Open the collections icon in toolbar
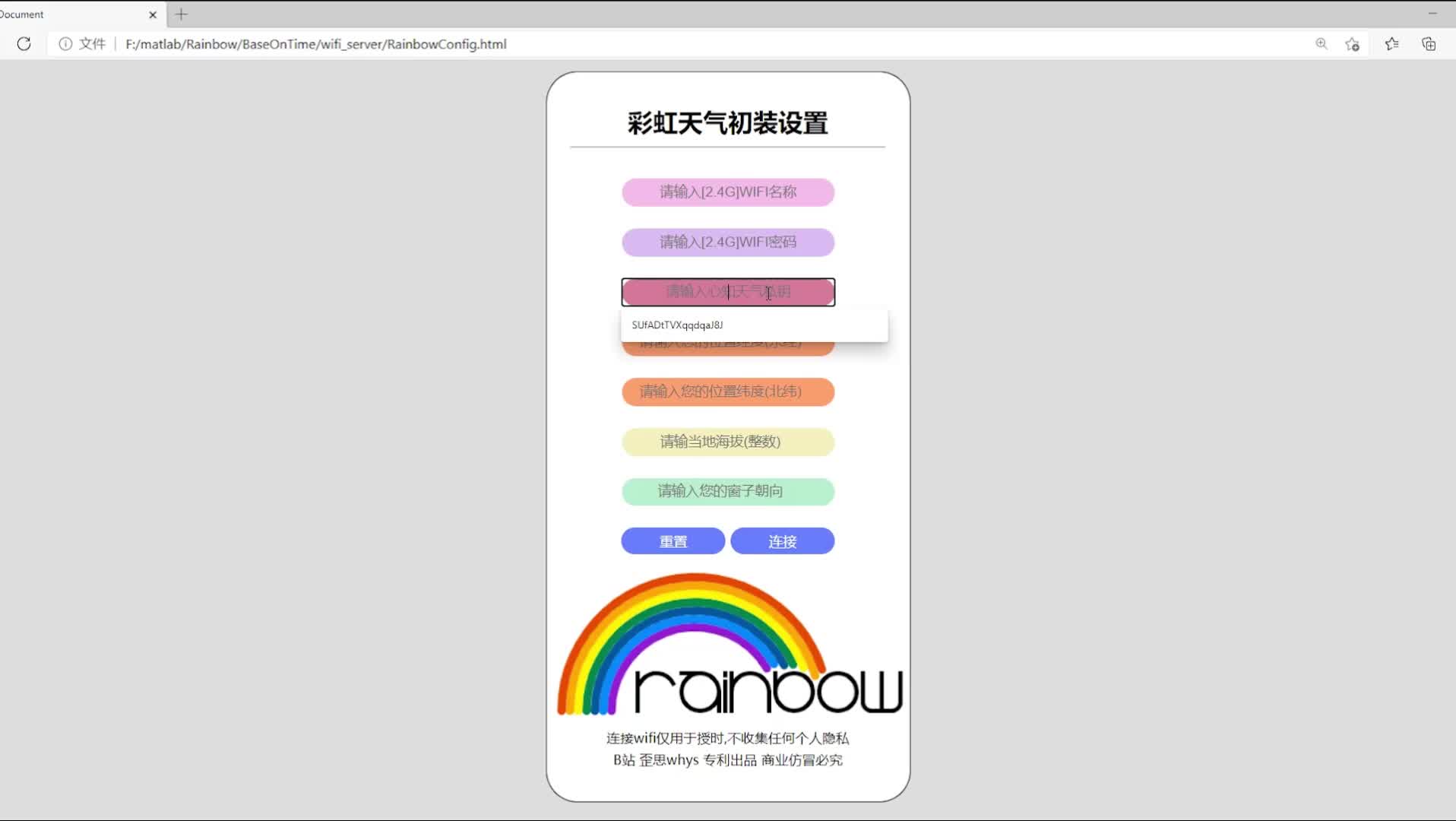The width and height of the screenshot is (1456, 821). pos(1429,44)
